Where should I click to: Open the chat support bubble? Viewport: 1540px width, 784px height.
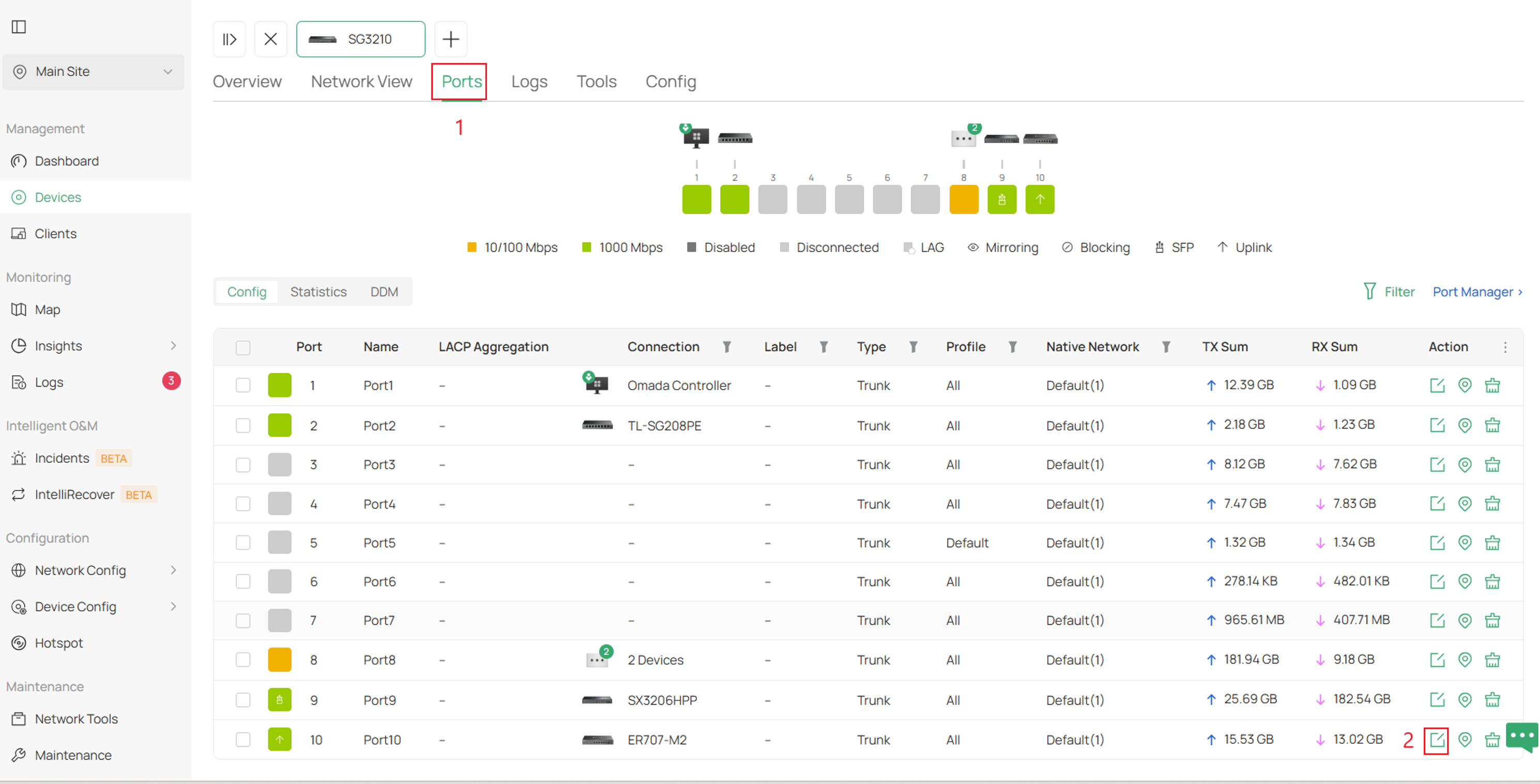click(x=1522, y=737)
